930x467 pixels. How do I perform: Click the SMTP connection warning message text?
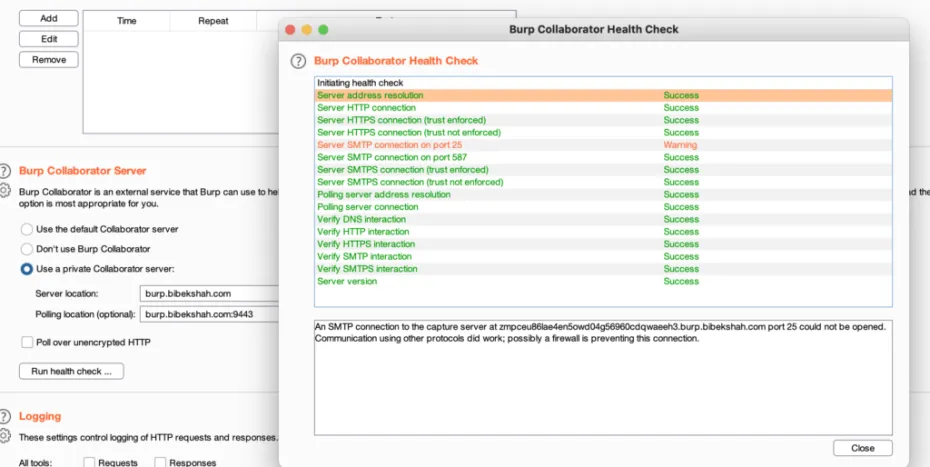600,333
